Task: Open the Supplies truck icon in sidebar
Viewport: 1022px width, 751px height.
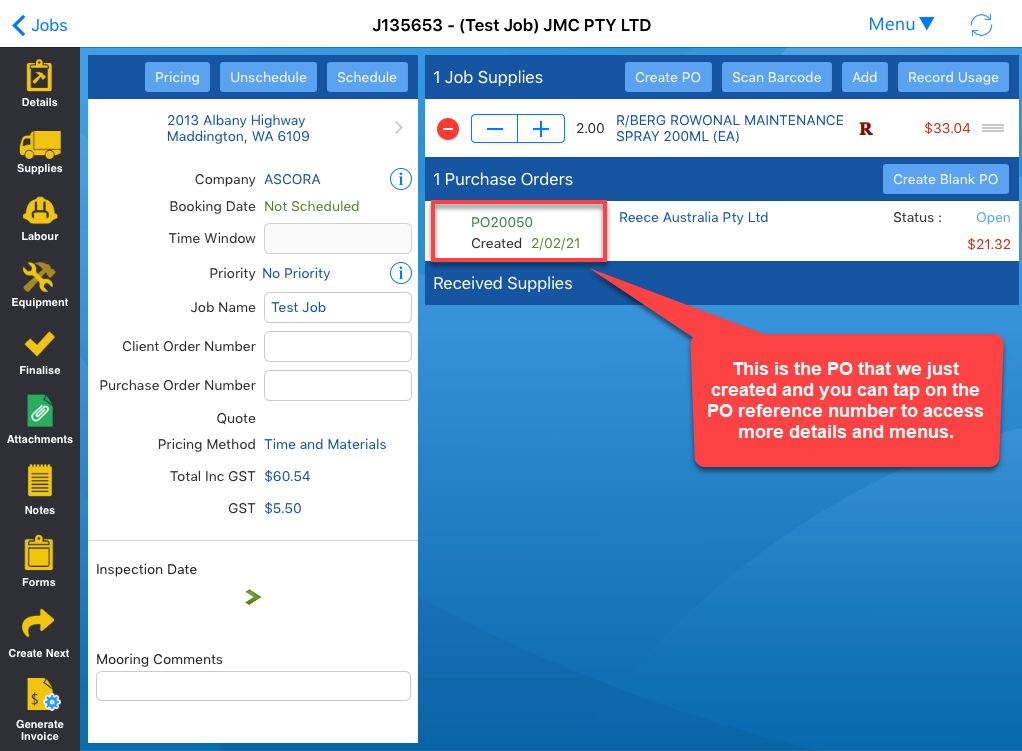Action: (39, 146)
